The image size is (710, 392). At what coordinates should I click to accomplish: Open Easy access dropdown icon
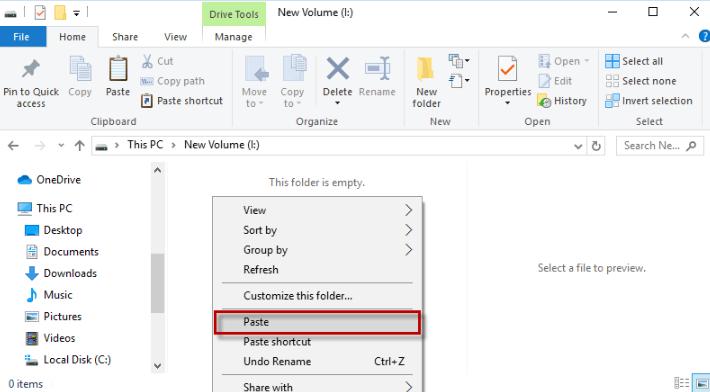click(459, 81)
